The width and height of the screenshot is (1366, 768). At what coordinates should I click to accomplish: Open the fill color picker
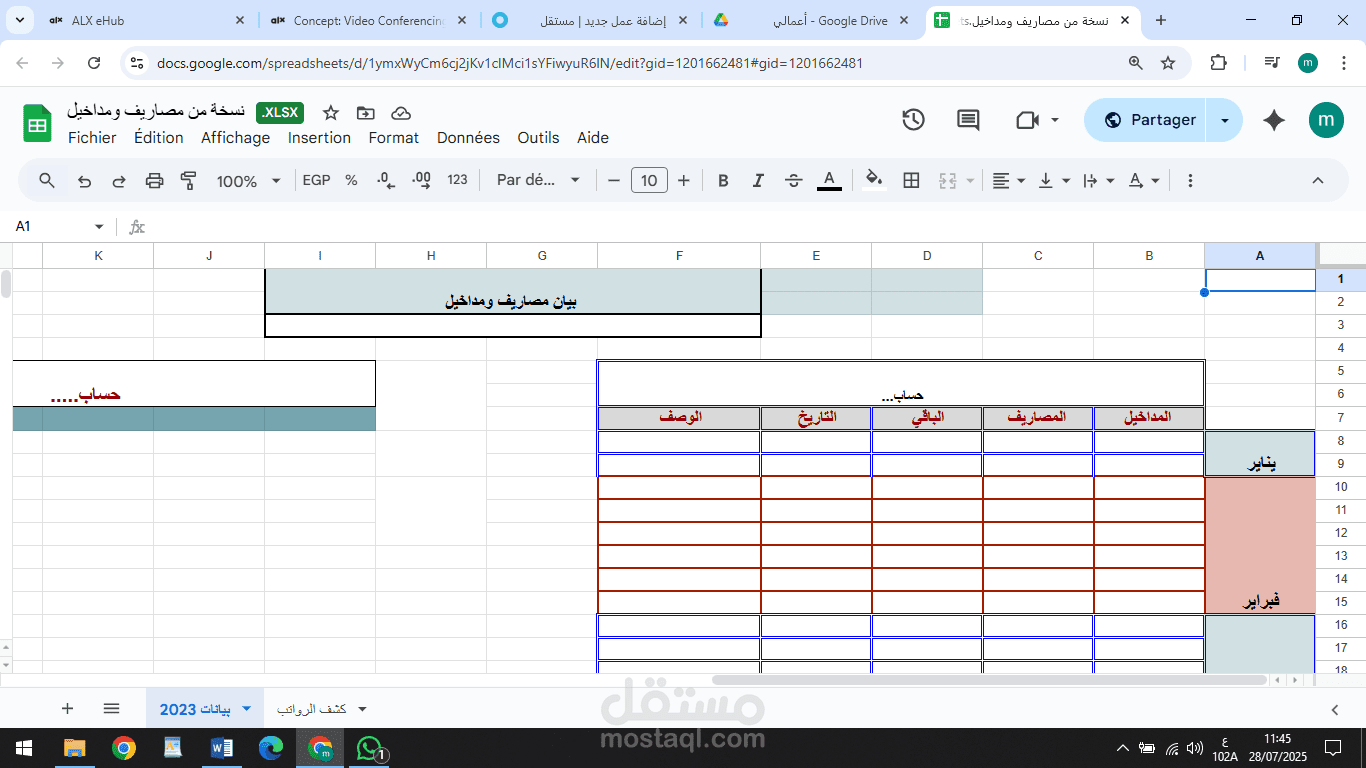point(874,181)
